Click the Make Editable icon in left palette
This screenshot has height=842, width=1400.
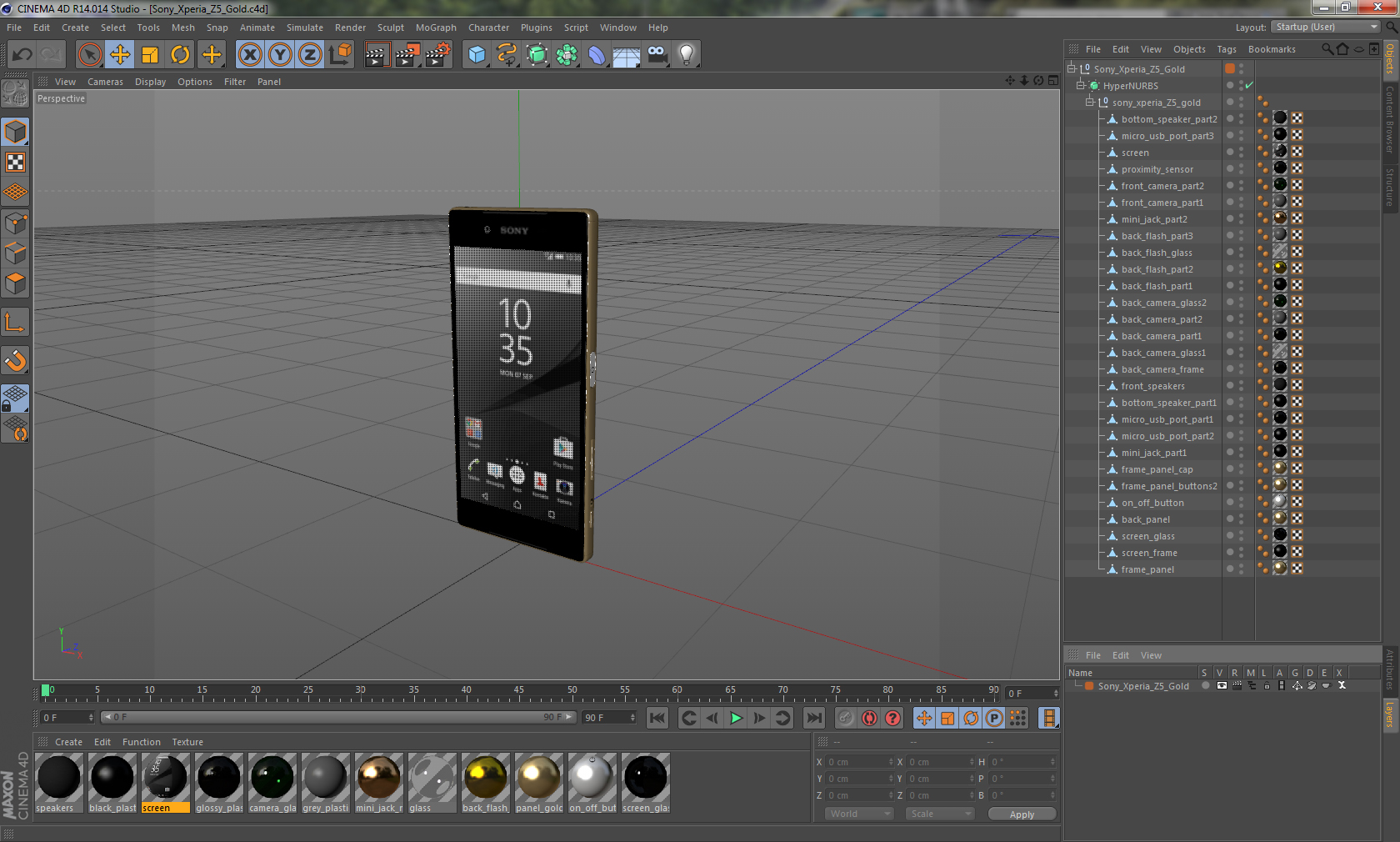(x=15, y=93)
